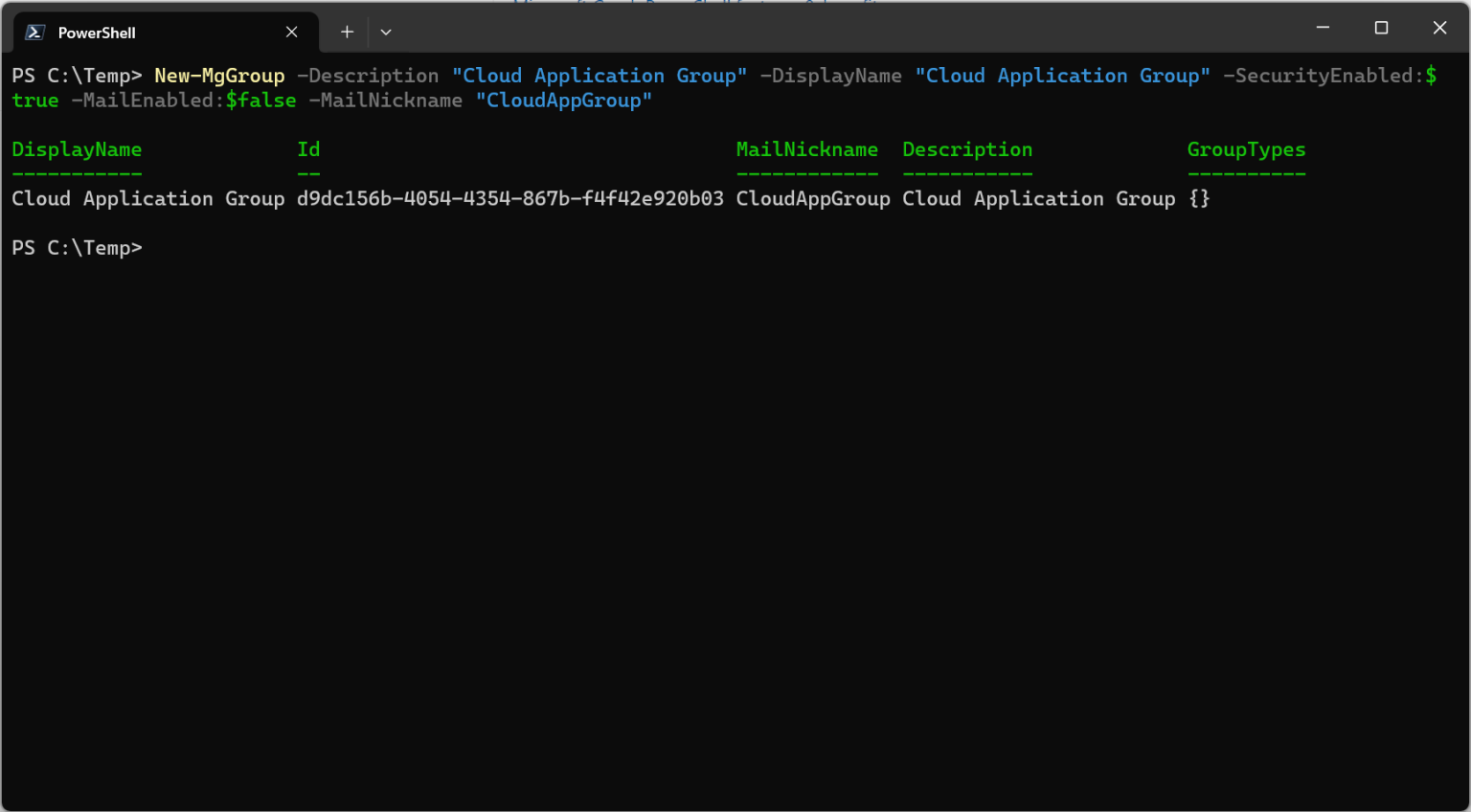The height and width of the screenshot is (812, 1471).
Task: Click the group Id GUID value
Action: pyautogui.click(x=509, y=199)
